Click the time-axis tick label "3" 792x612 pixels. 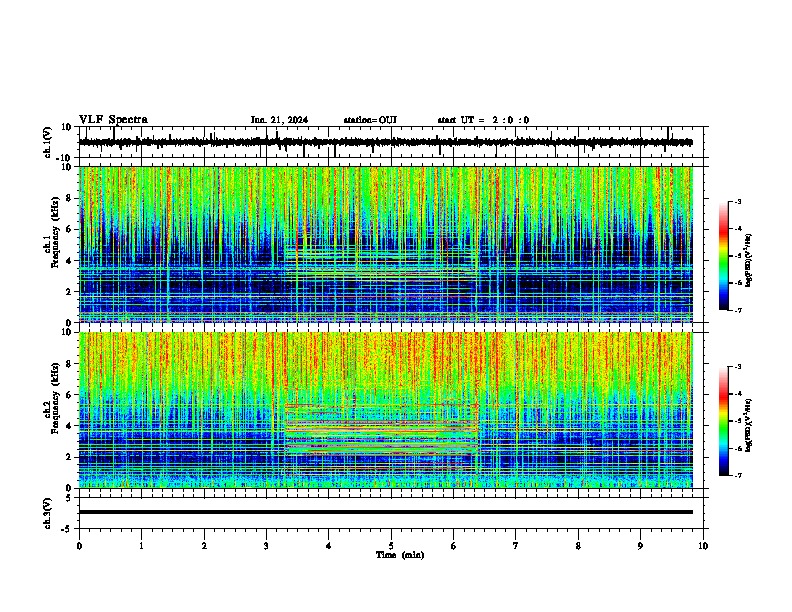pos(266,546)
